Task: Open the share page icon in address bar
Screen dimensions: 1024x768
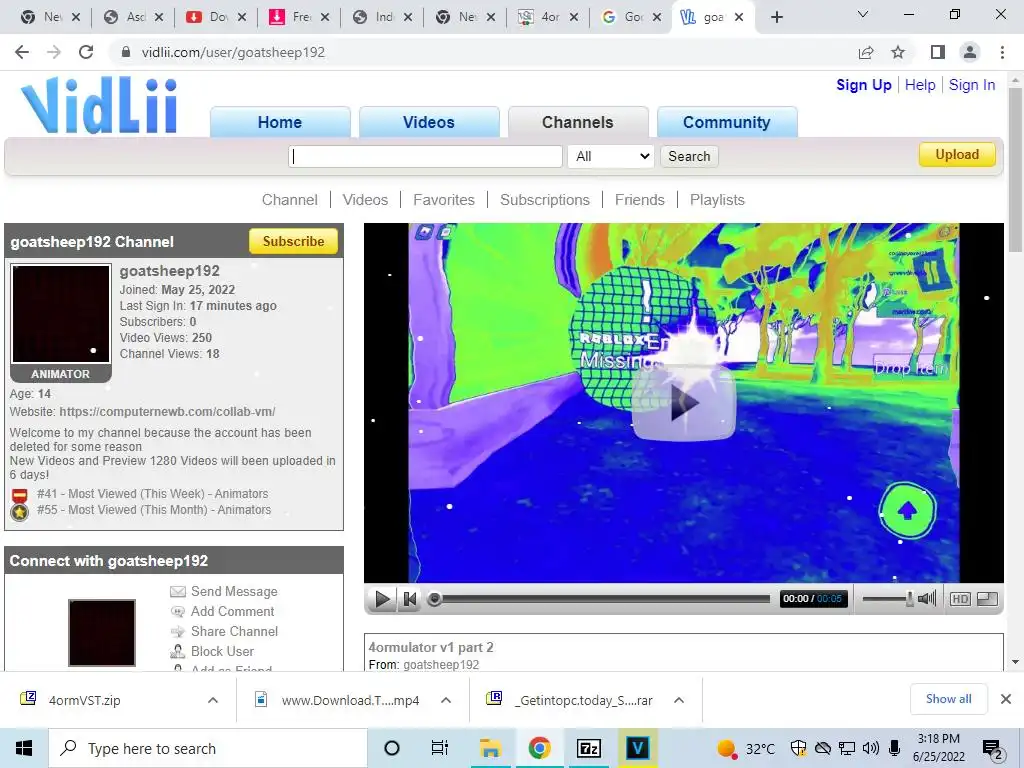Action: pyautogui.click(x=866, y=52)
